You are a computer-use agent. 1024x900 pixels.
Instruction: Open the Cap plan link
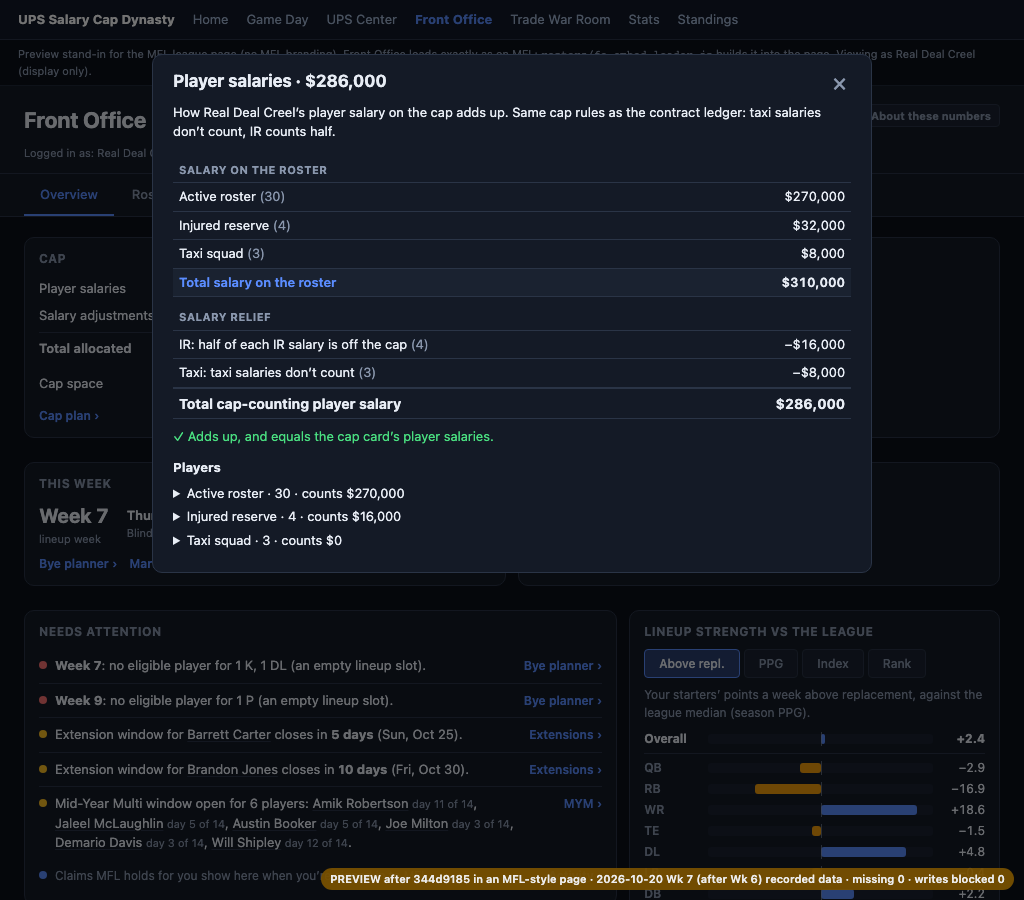click(x=69, y=415)
